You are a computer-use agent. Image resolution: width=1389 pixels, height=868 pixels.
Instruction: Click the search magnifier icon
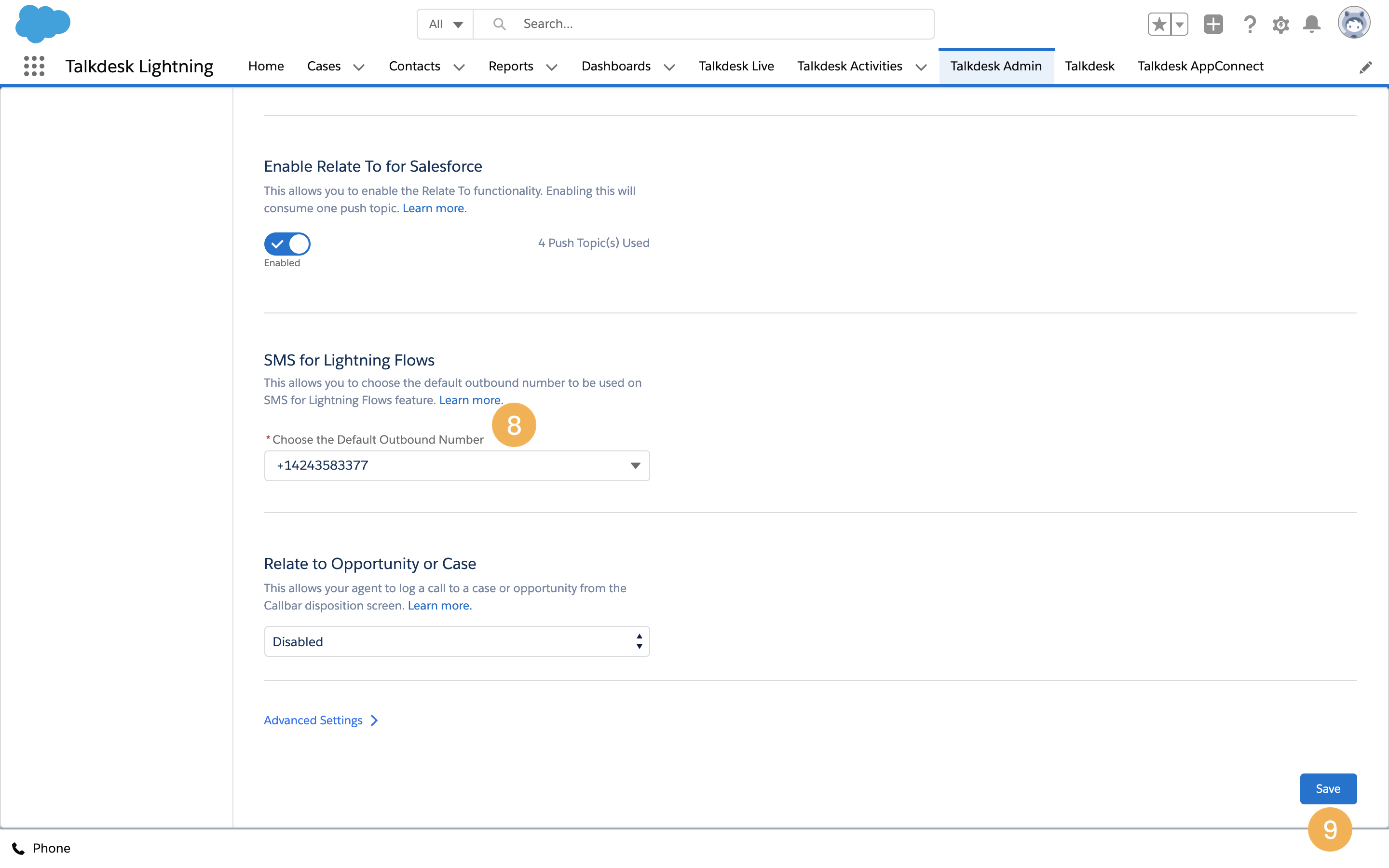click(x=499, y=24)
